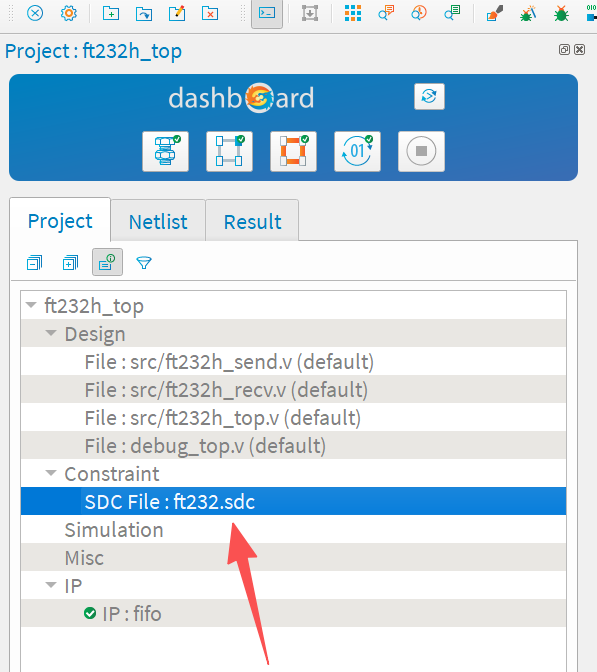Click the Constraint folder label
The width and height of the screenshot is (597, 672).
tap(112, 474)
